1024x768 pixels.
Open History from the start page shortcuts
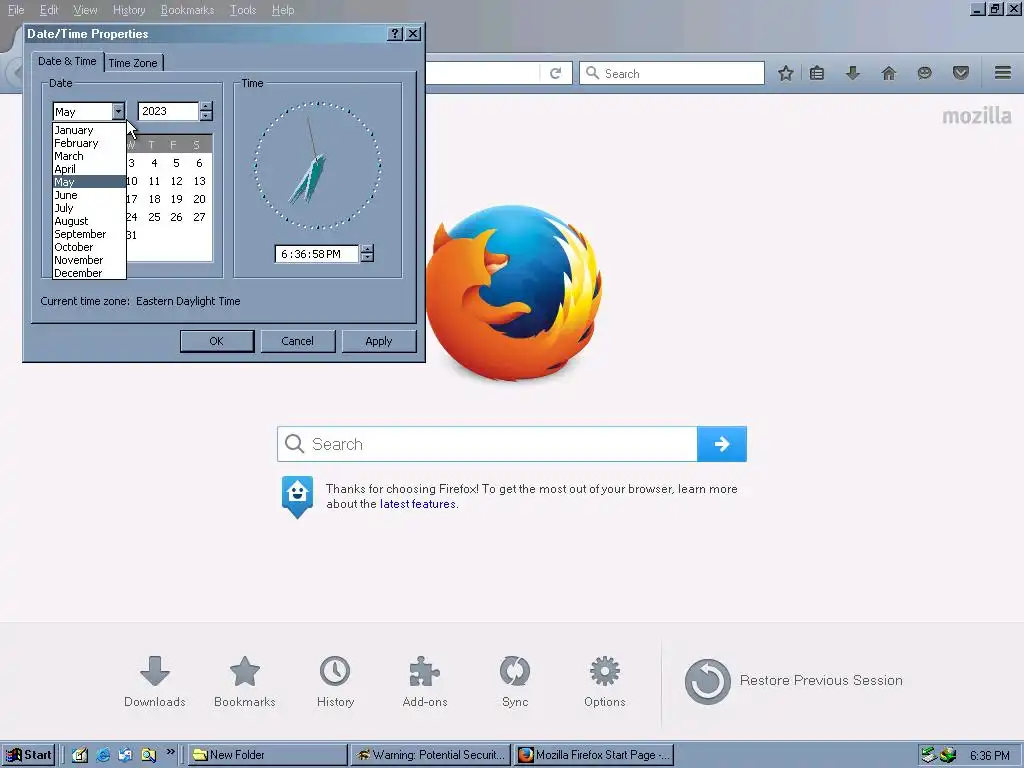point(335,682)
